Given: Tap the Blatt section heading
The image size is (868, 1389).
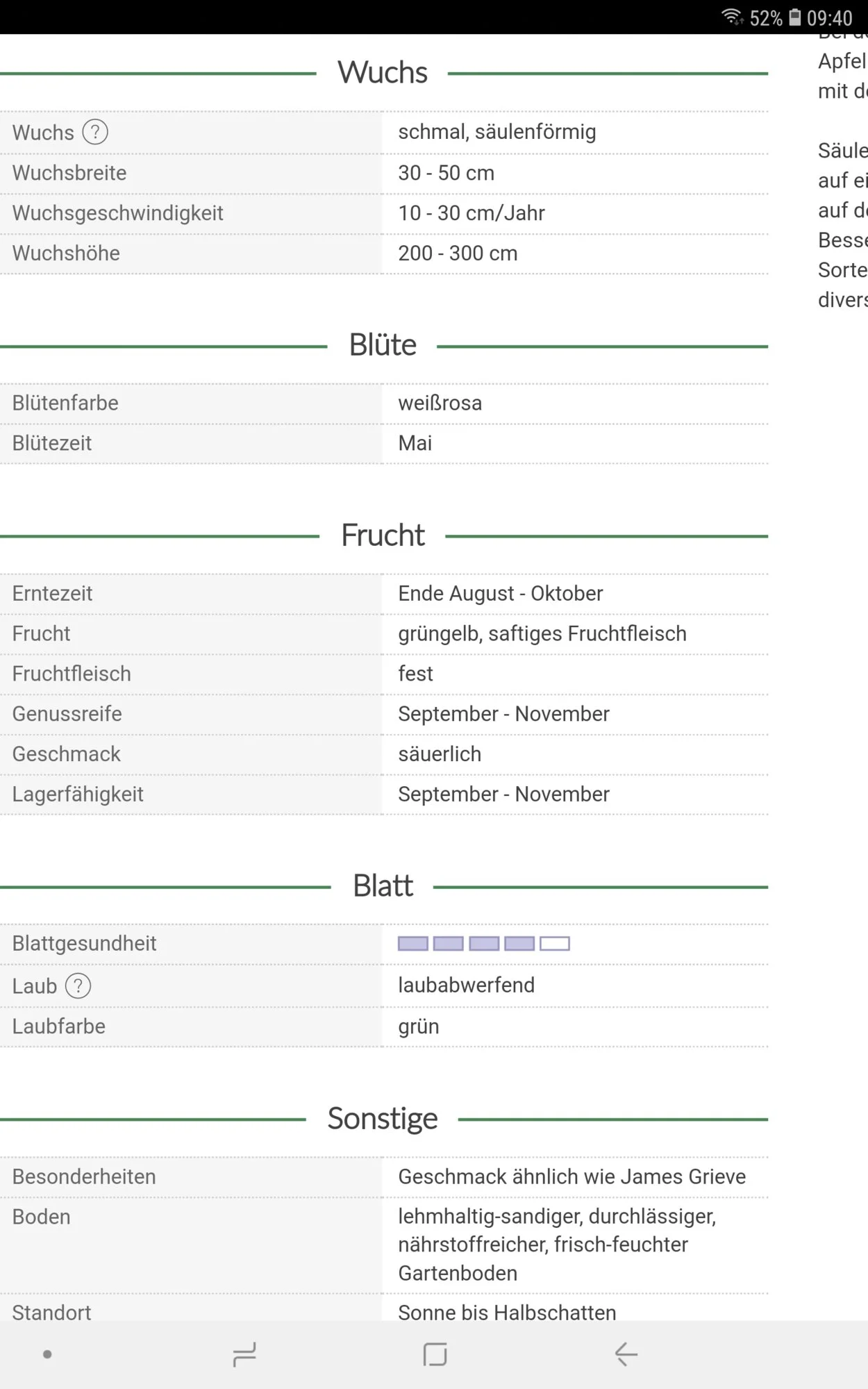Looking at the screenshot, I should coord(383,886).
